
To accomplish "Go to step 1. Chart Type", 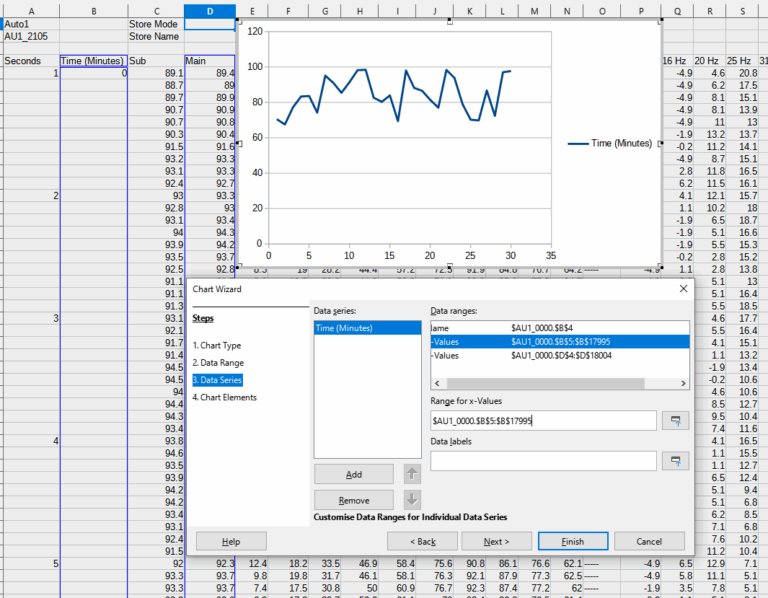I will [216, 345].
